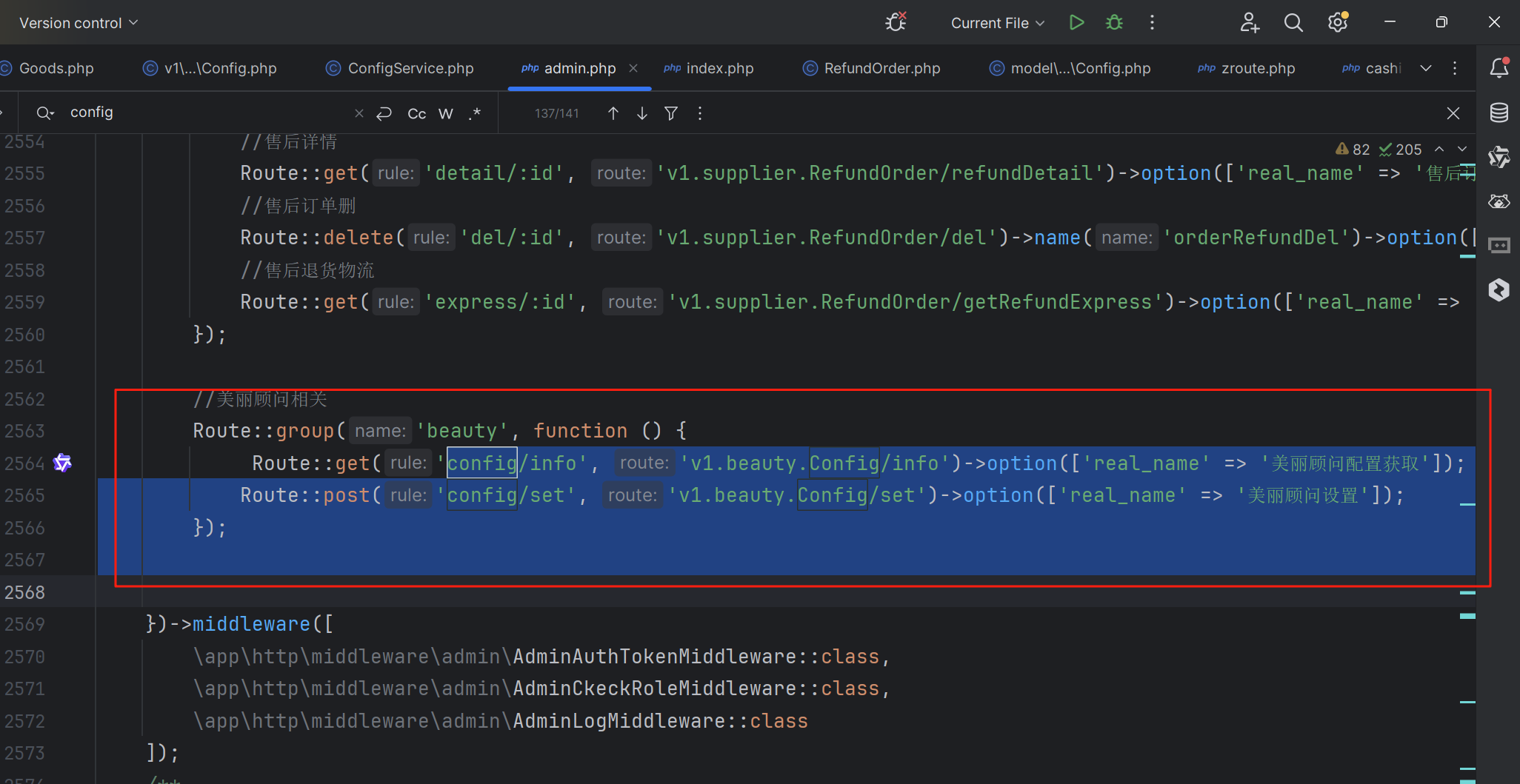Open the search filter options
This screenshot has height=784, width=1520.
point(671,113)
